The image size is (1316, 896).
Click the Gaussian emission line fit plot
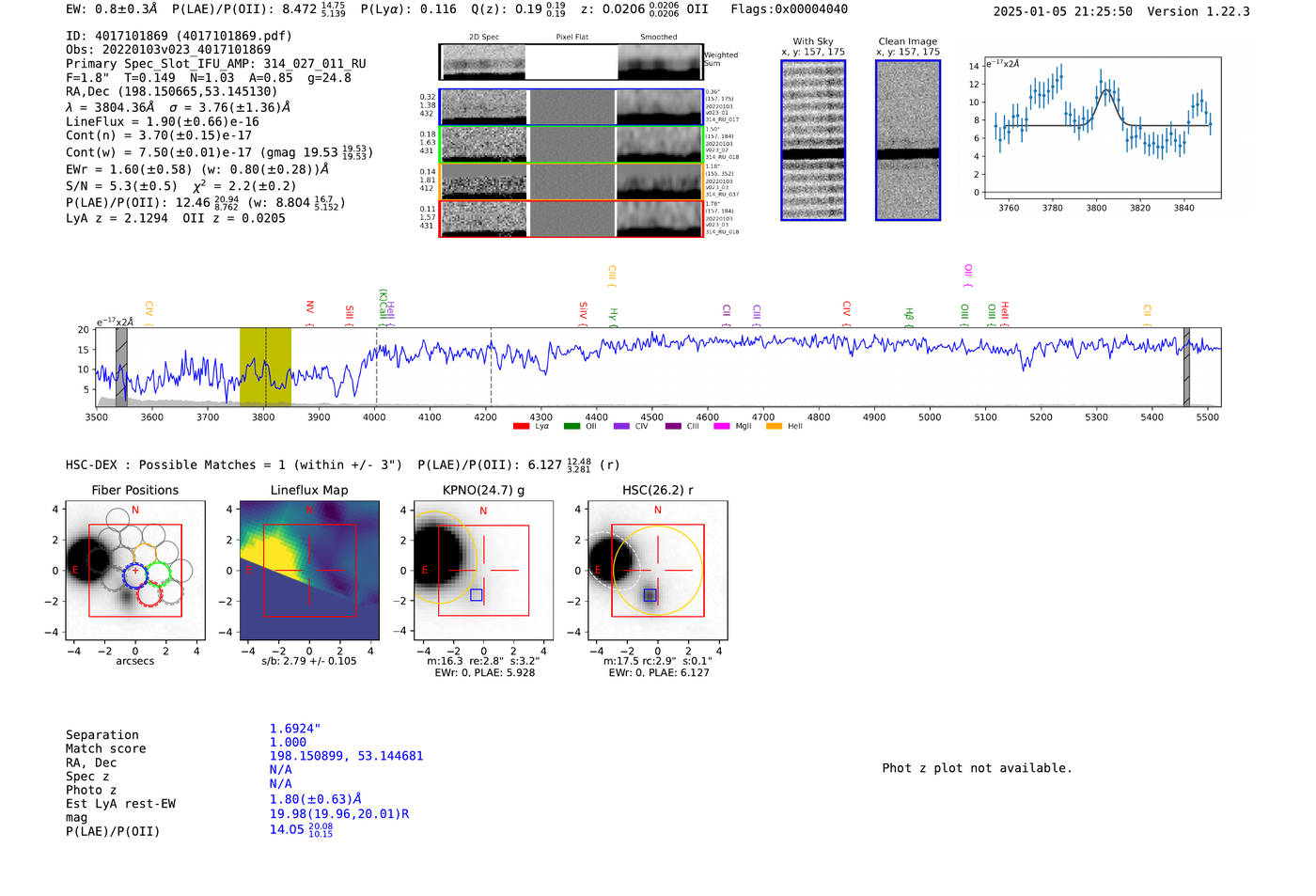click(1103, 129)
